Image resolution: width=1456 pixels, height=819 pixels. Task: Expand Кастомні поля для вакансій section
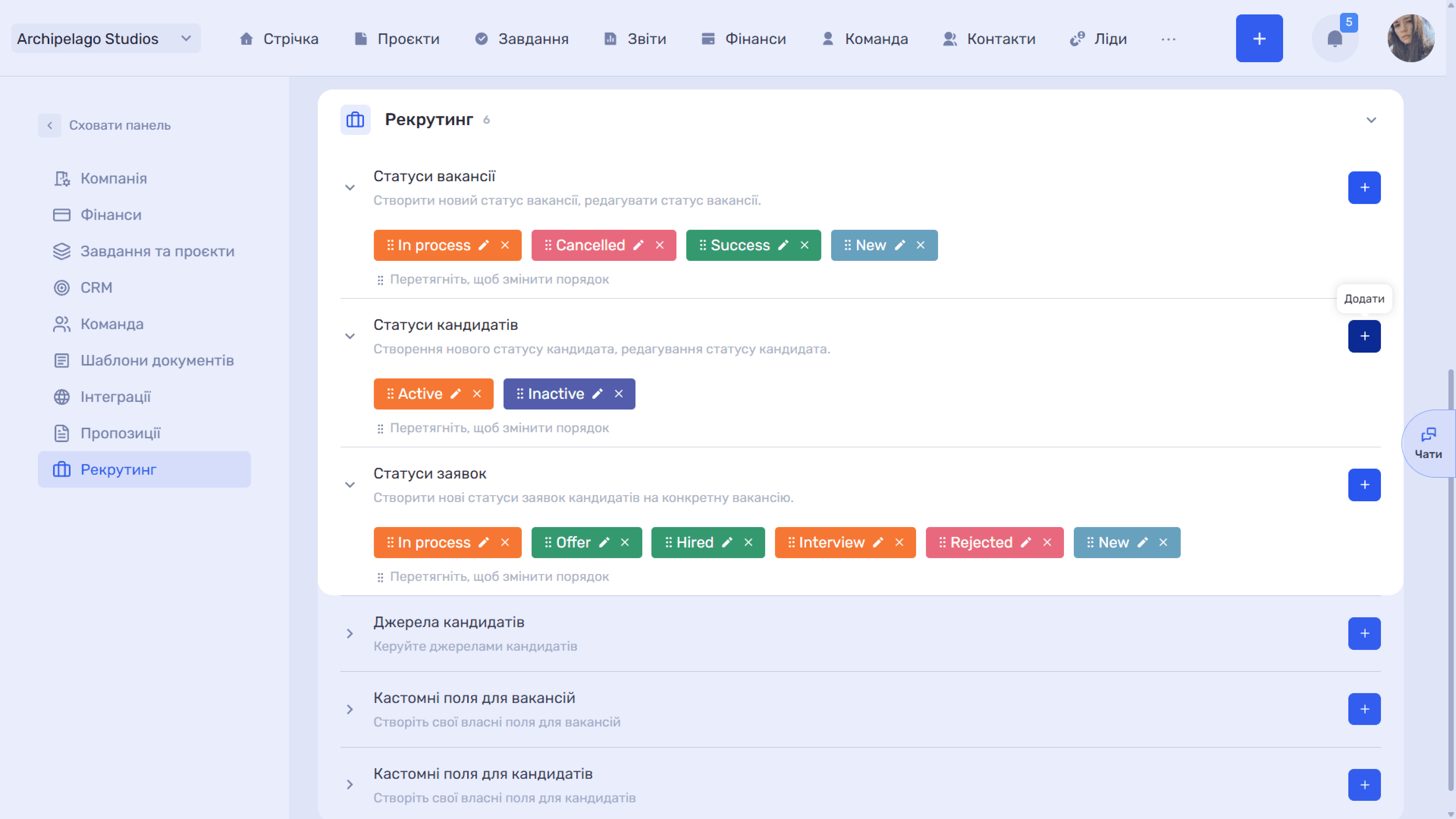tap(350, 709)
